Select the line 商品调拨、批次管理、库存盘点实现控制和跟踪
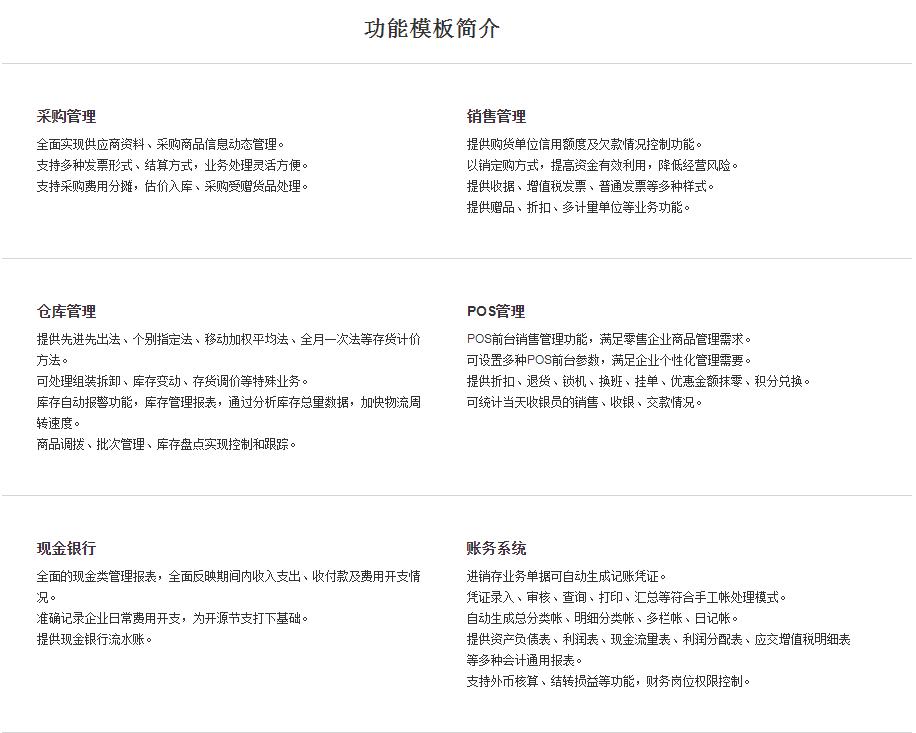Screen dimensions: 916x733 tap(166, 444)
